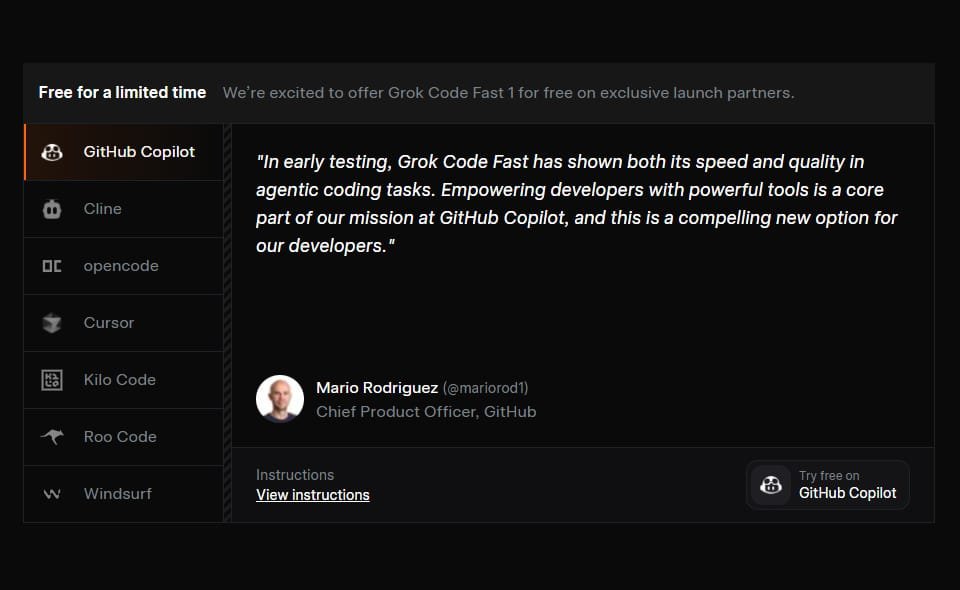Open the Roo Code tab
The height and width of the screenshot is (590, 960).
[124, 437]
